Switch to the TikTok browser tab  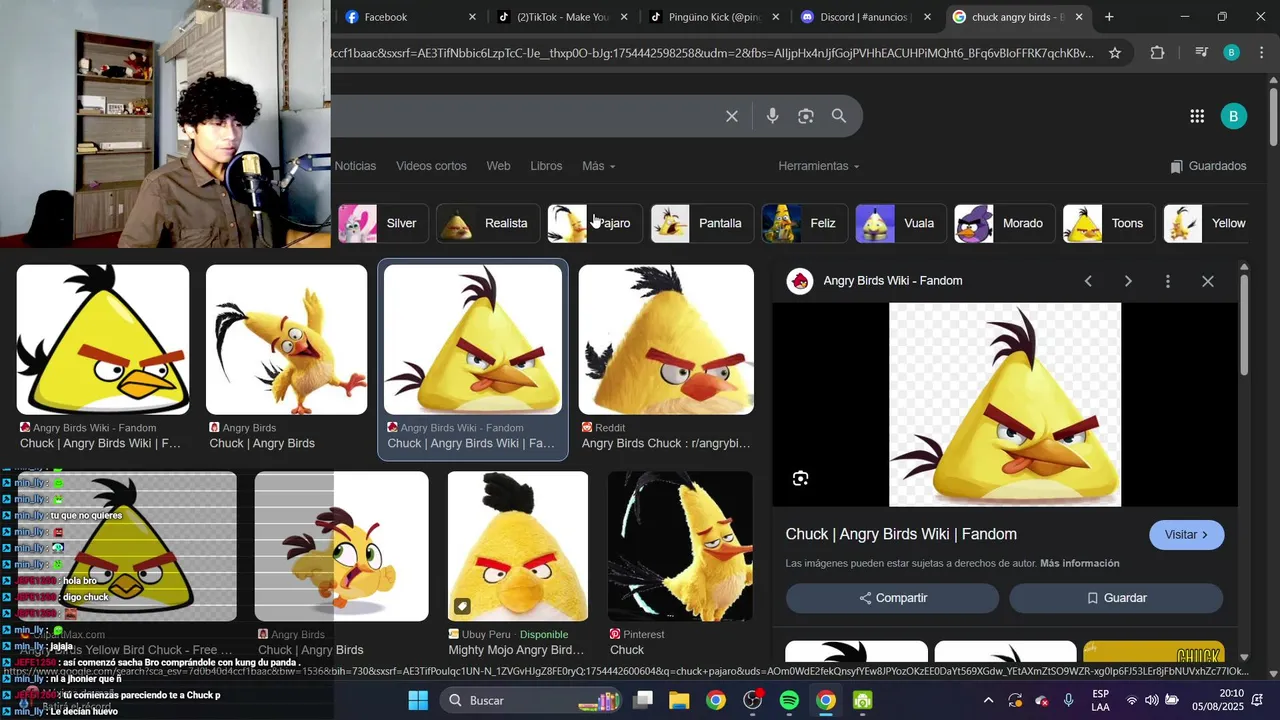click(x=564, y=17)
